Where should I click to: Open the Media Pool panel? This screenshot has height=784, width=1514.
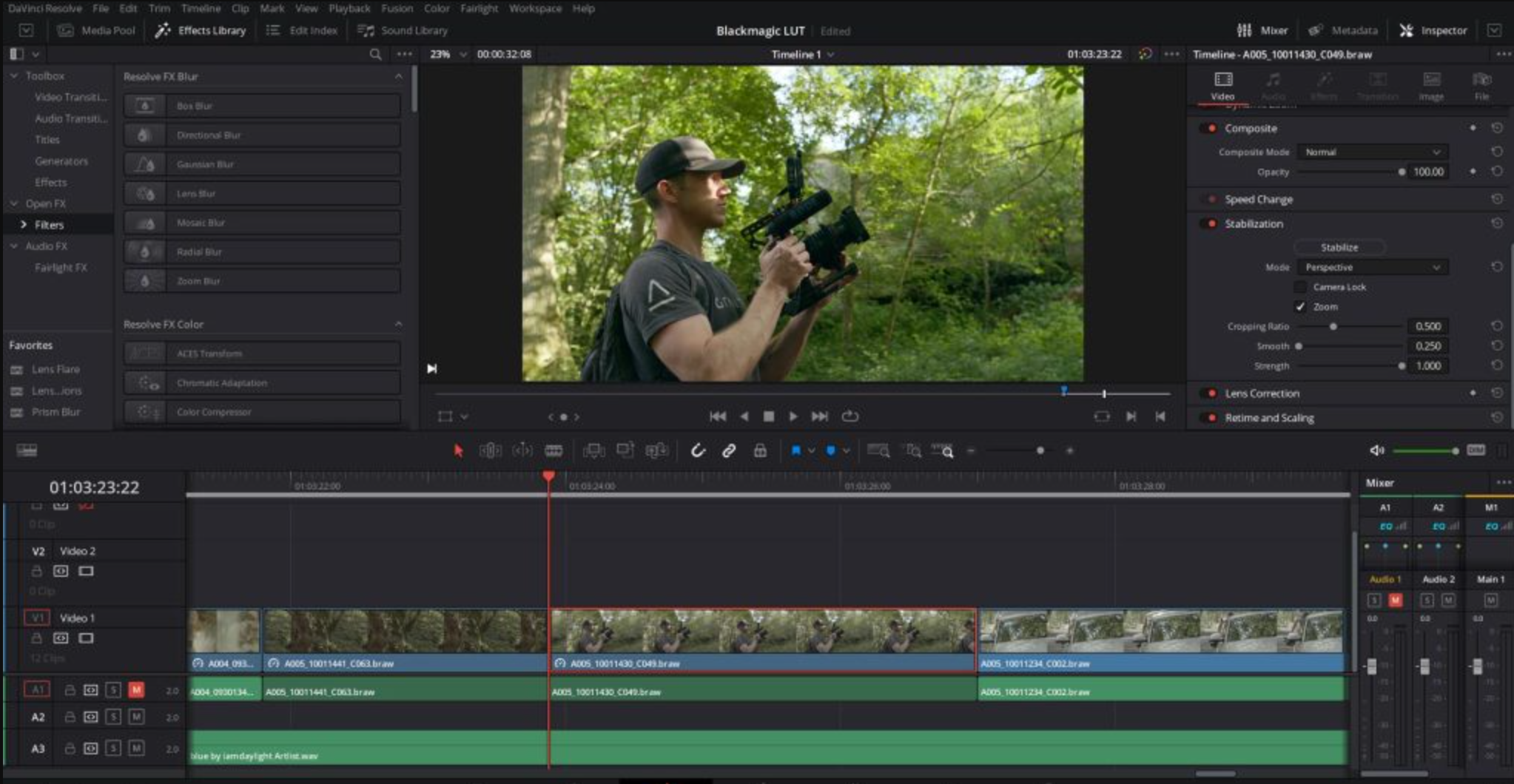point(98,30)
